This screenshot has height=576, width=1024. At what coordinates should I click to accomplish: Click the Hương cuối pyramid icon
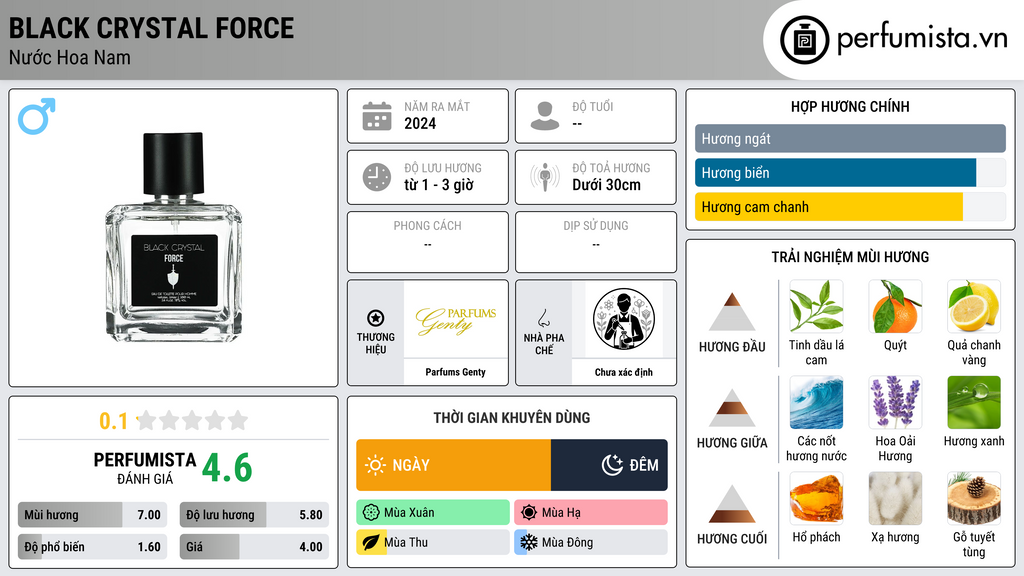coord(732,504)
